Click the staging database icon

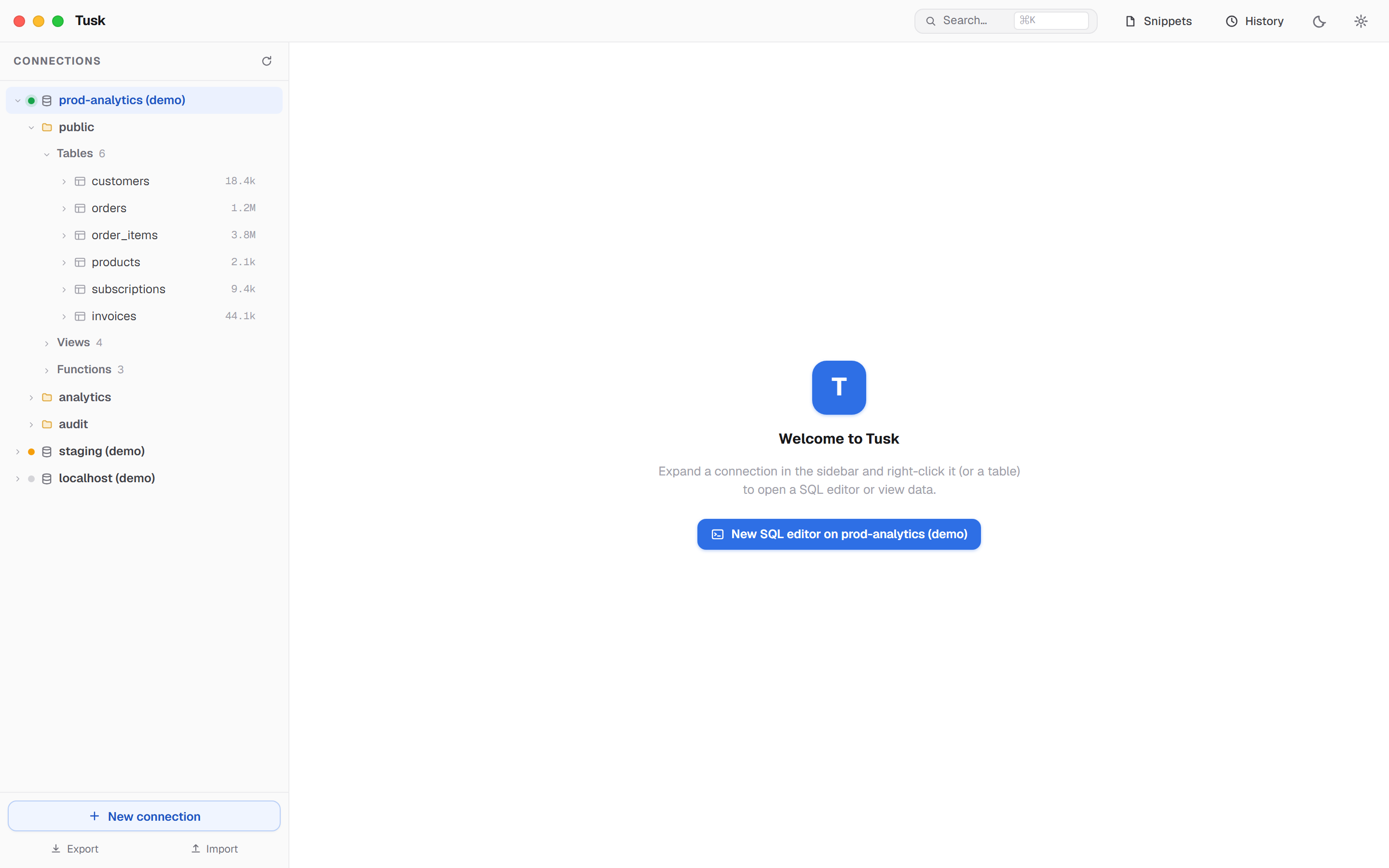(x=47, y=452)
